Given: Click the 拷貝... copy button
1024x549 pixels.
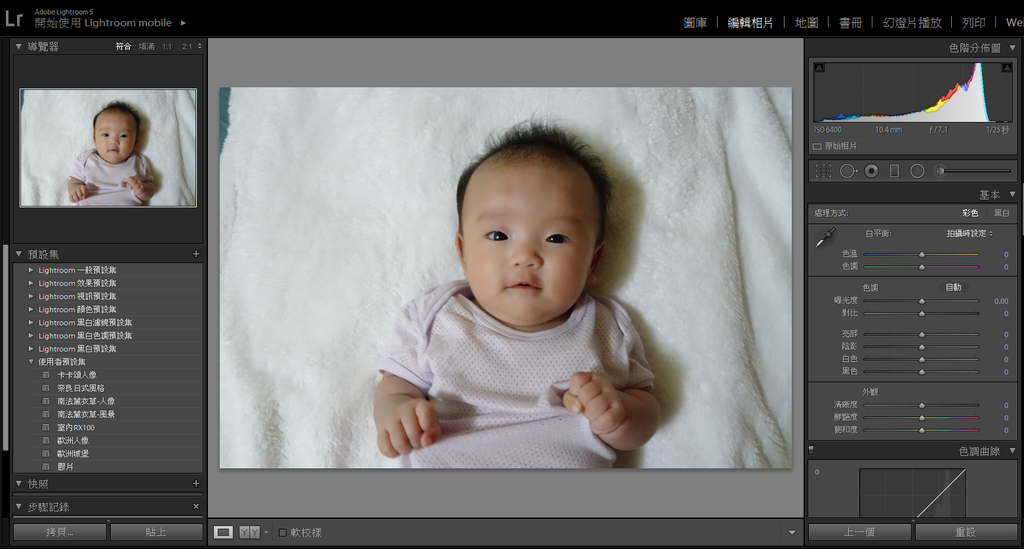Looking at the screenshot, I should [59, 532].
